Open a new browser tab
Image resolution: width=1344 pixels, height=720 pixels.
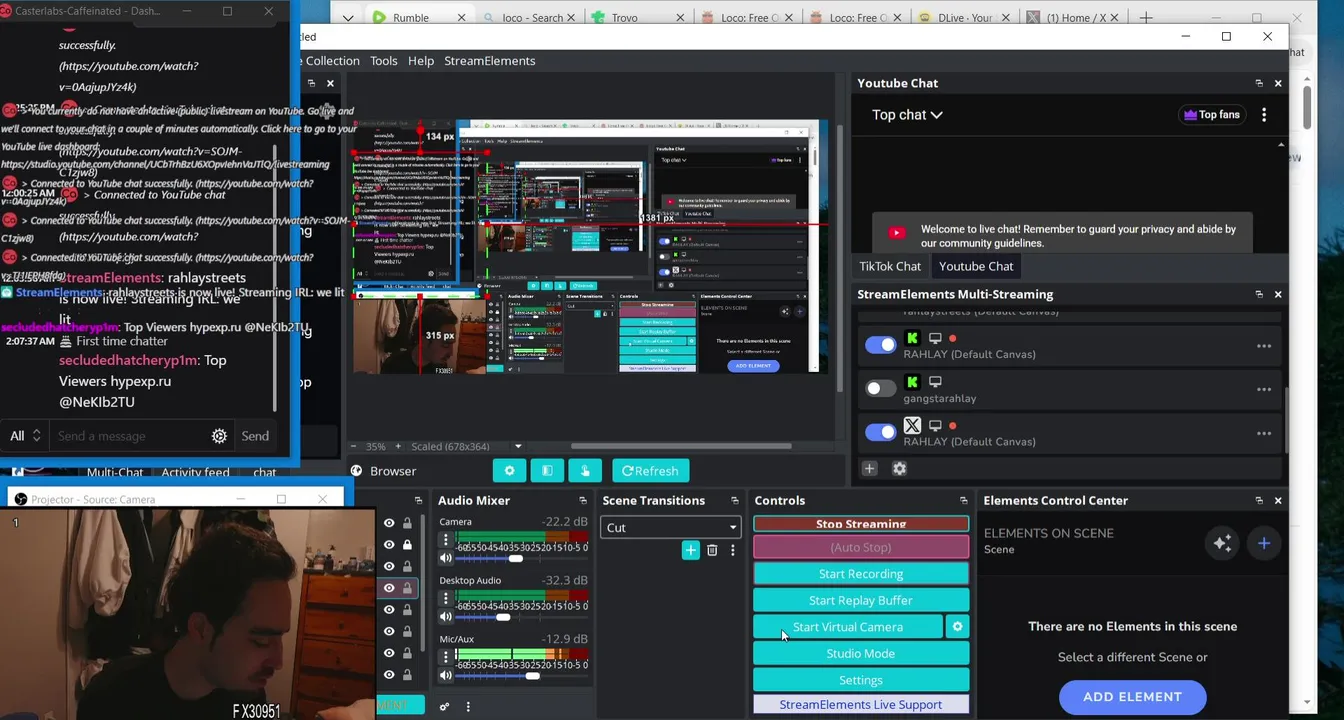pyautogui.click(x=1146, y=18)
